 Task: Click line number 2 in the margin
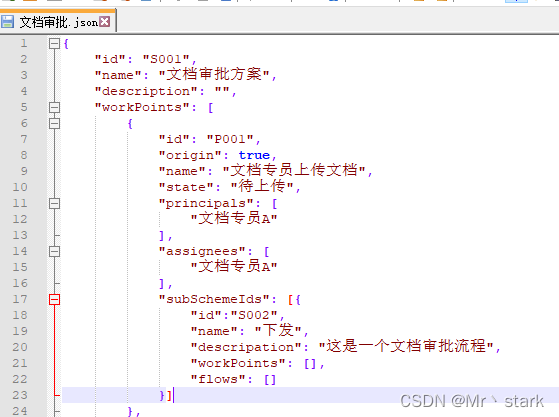click(24, 59)
